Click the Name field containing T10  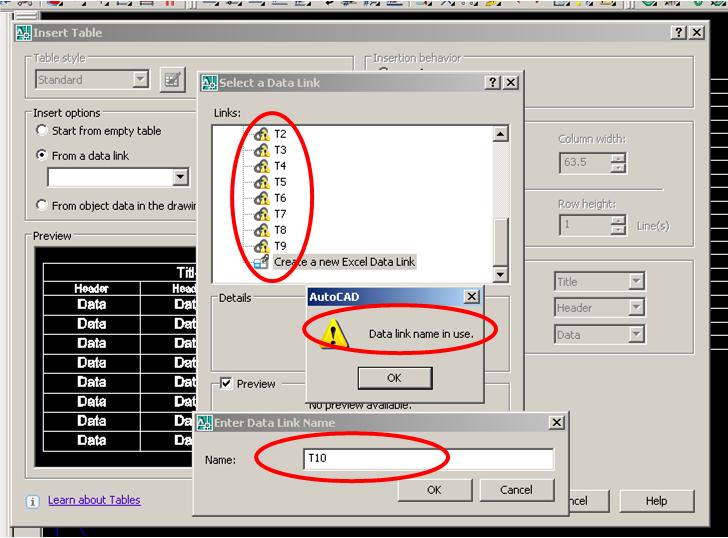[x=428, y=458]
